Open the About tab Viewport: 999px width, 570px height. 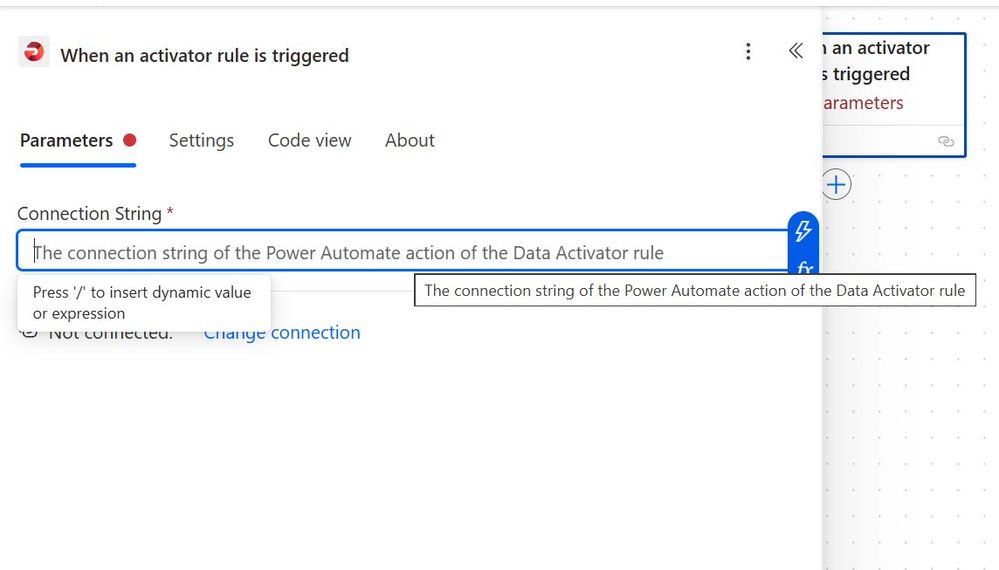tap(409, 141)
